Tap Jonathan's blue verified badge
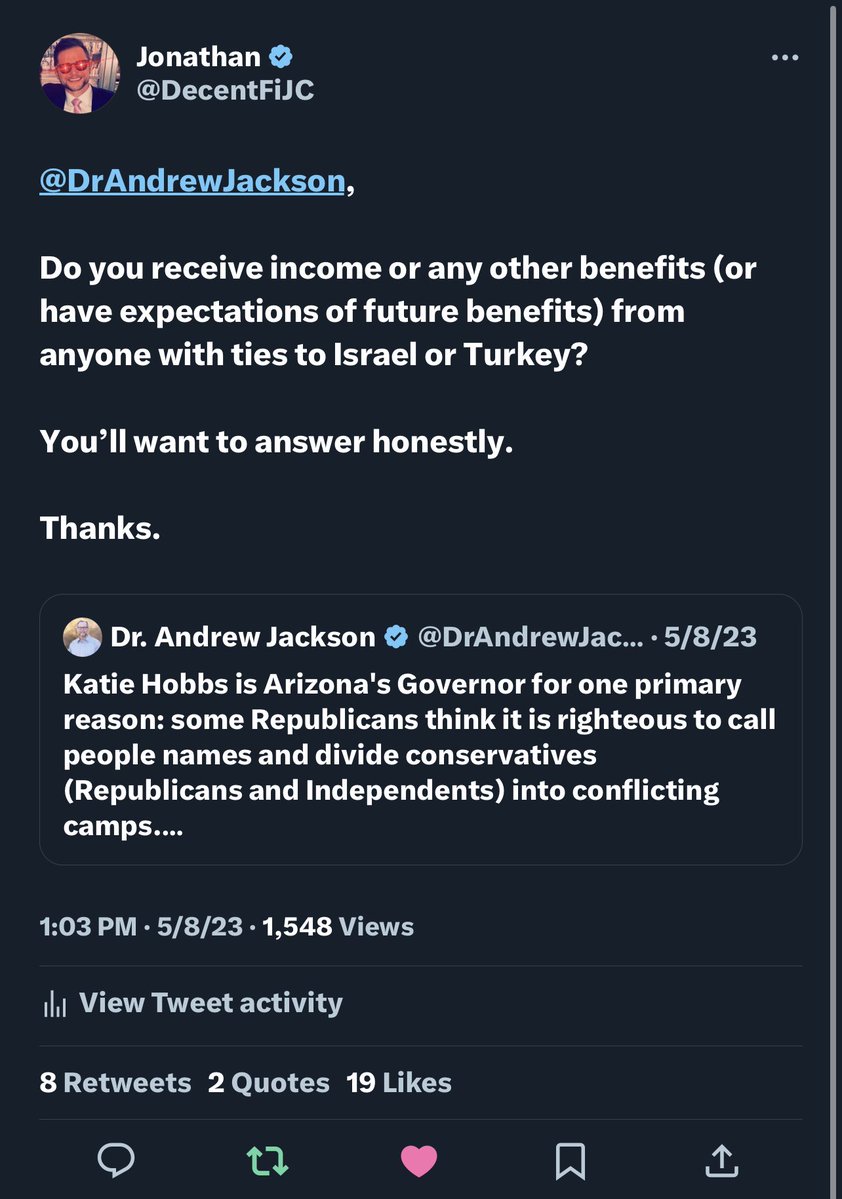842x1199 pixels. point(282,57)
